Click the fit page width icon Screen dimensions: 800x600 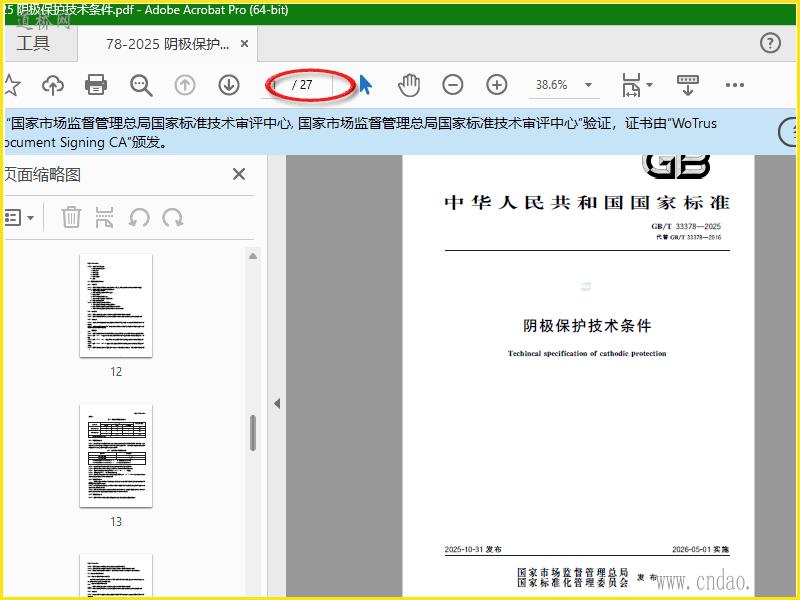tap(631, 85)
